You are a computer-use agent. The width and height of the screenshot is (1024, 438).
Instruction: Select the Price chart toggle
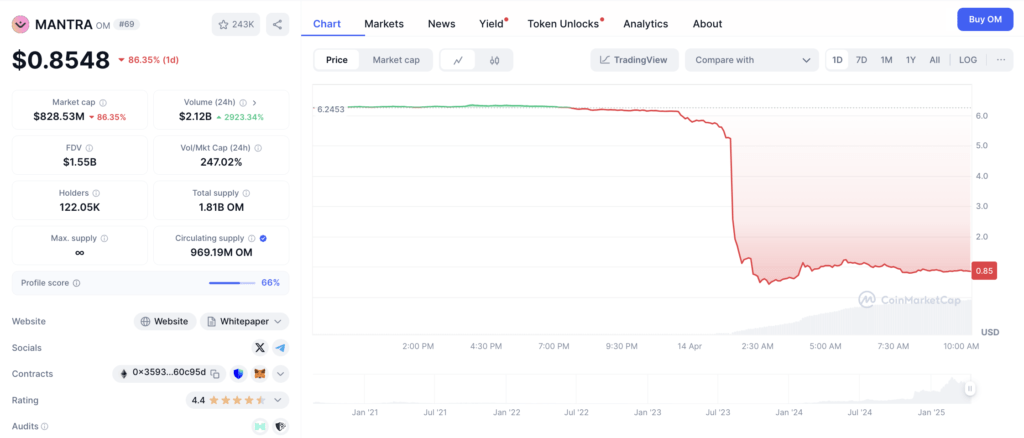click(x=337, y=60)
